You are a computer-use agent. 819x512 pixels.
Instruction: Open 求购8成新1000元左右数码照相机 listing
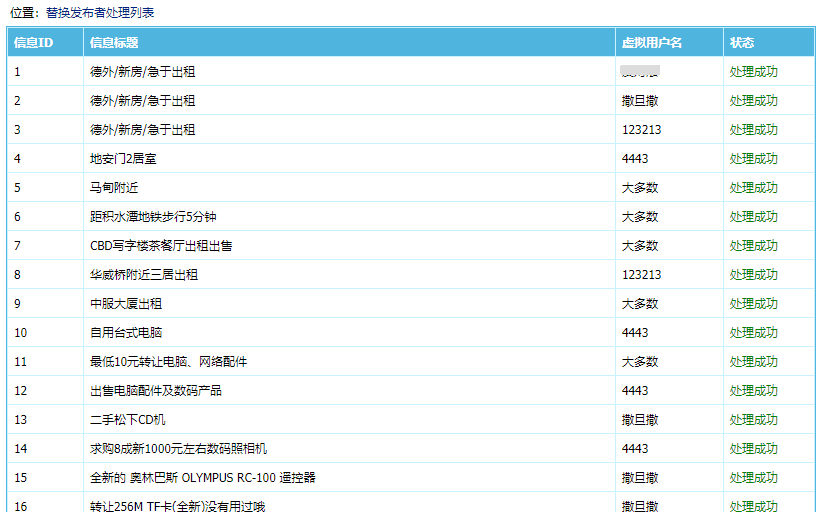(x=178, y=449)
